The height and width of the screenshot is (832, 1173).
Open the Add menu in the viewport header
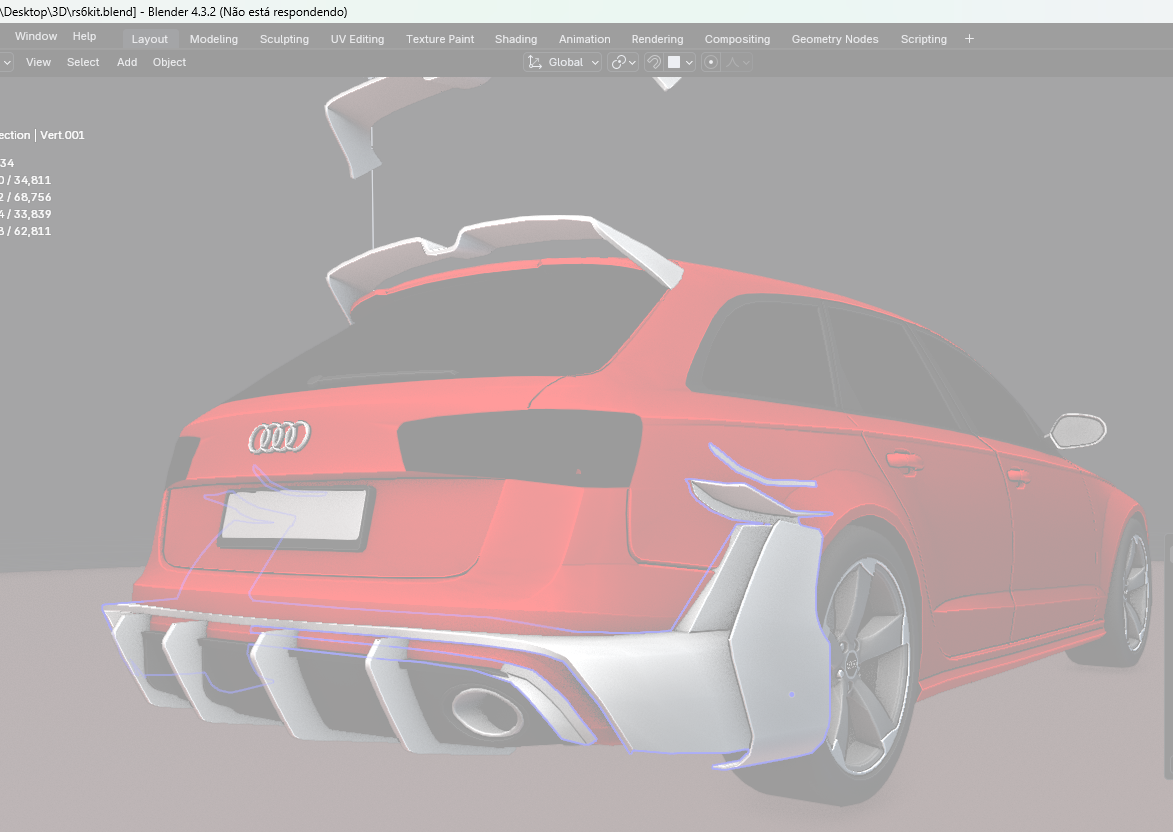[x=127, y=62]
